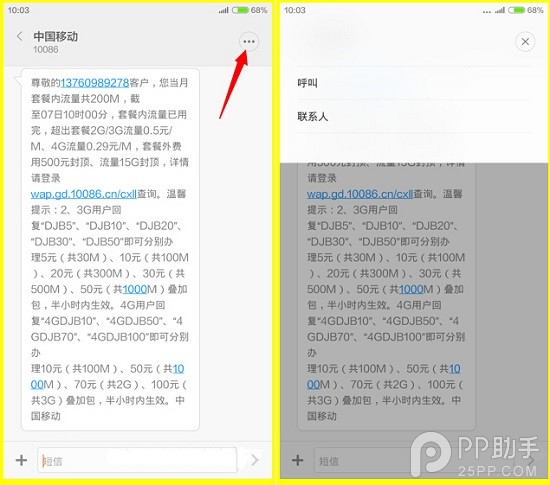Screen dimensions: 550x485
Task: Tap the plus attachment icon in right screen
Action: click(297, 460)
